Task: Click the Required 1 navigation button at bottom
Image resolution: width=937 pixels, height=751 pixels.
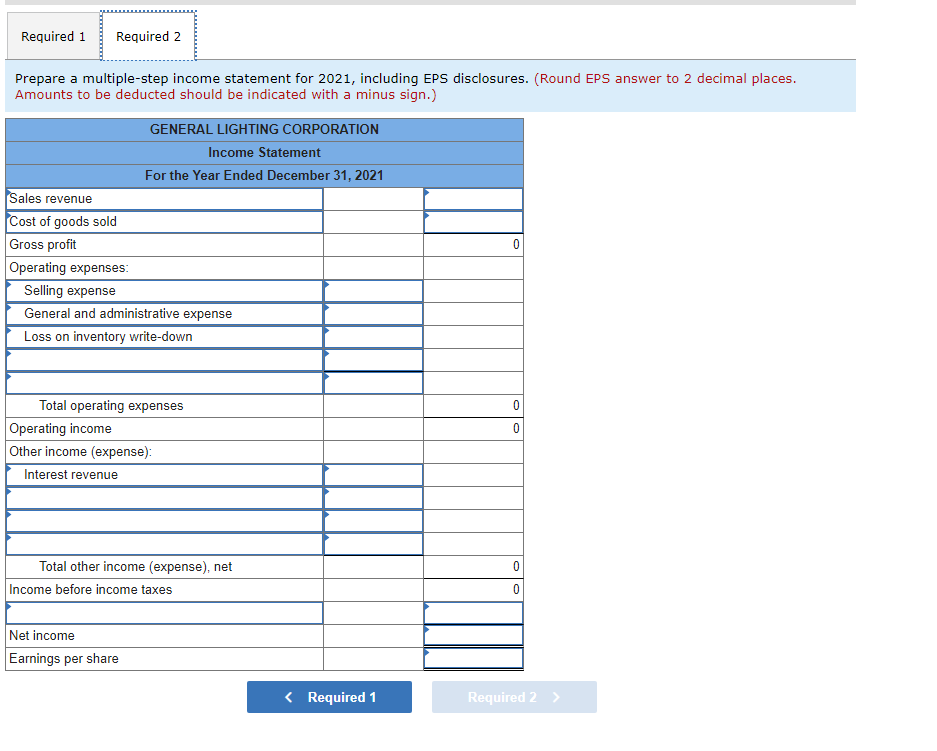Action: pos(329,697)
